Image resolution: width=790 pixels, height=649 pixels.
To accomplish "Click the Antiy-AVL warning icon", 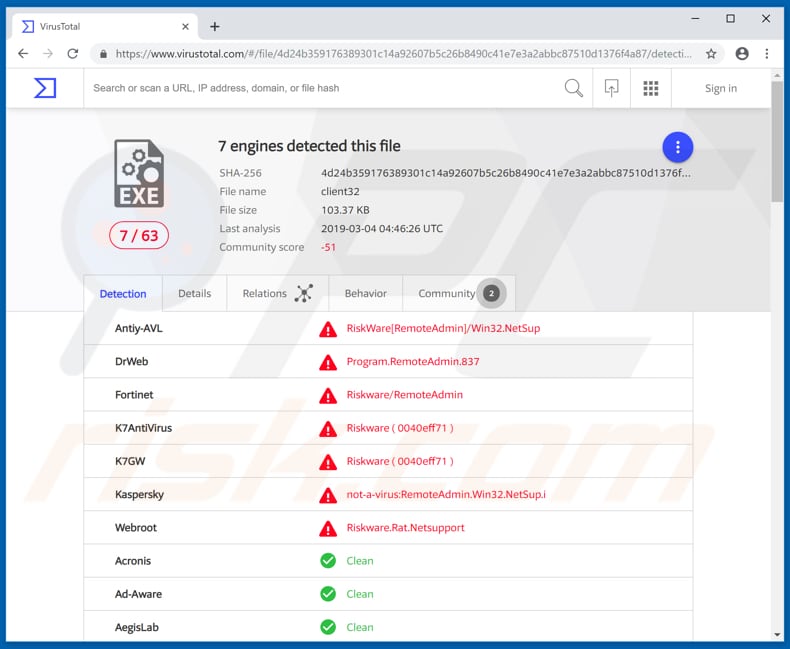I will (x=328, y=329).
